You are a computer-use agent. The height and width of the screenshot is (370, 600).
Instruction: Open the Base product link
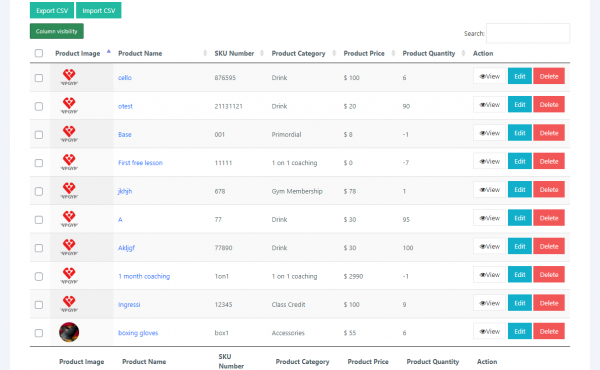(125, 134)
